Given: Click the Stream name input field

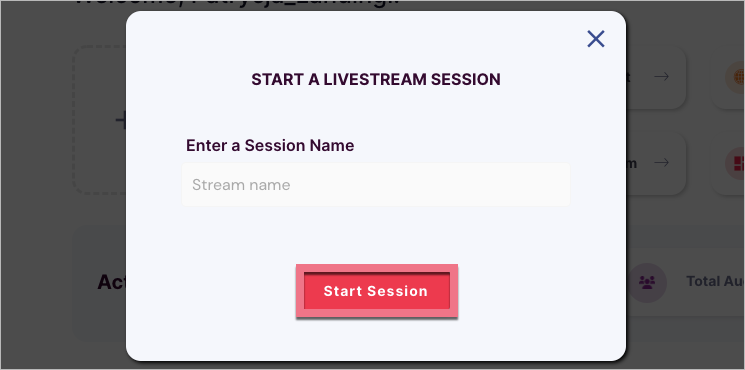Looking at the screenshot, I should pyautogui.click(x=376, y=185).
